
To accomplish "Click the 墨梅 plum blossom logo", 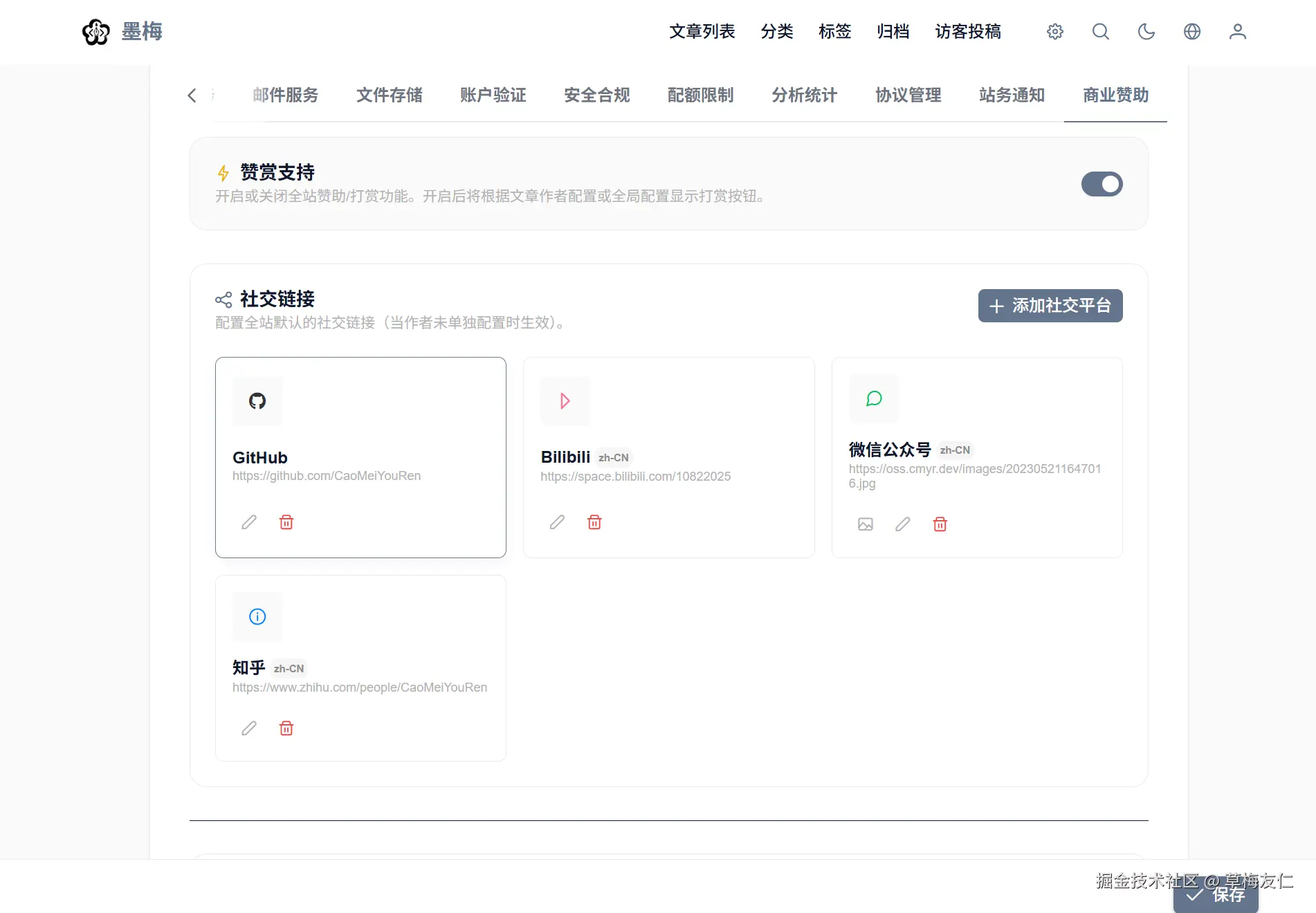I will [x=95, y=32].
